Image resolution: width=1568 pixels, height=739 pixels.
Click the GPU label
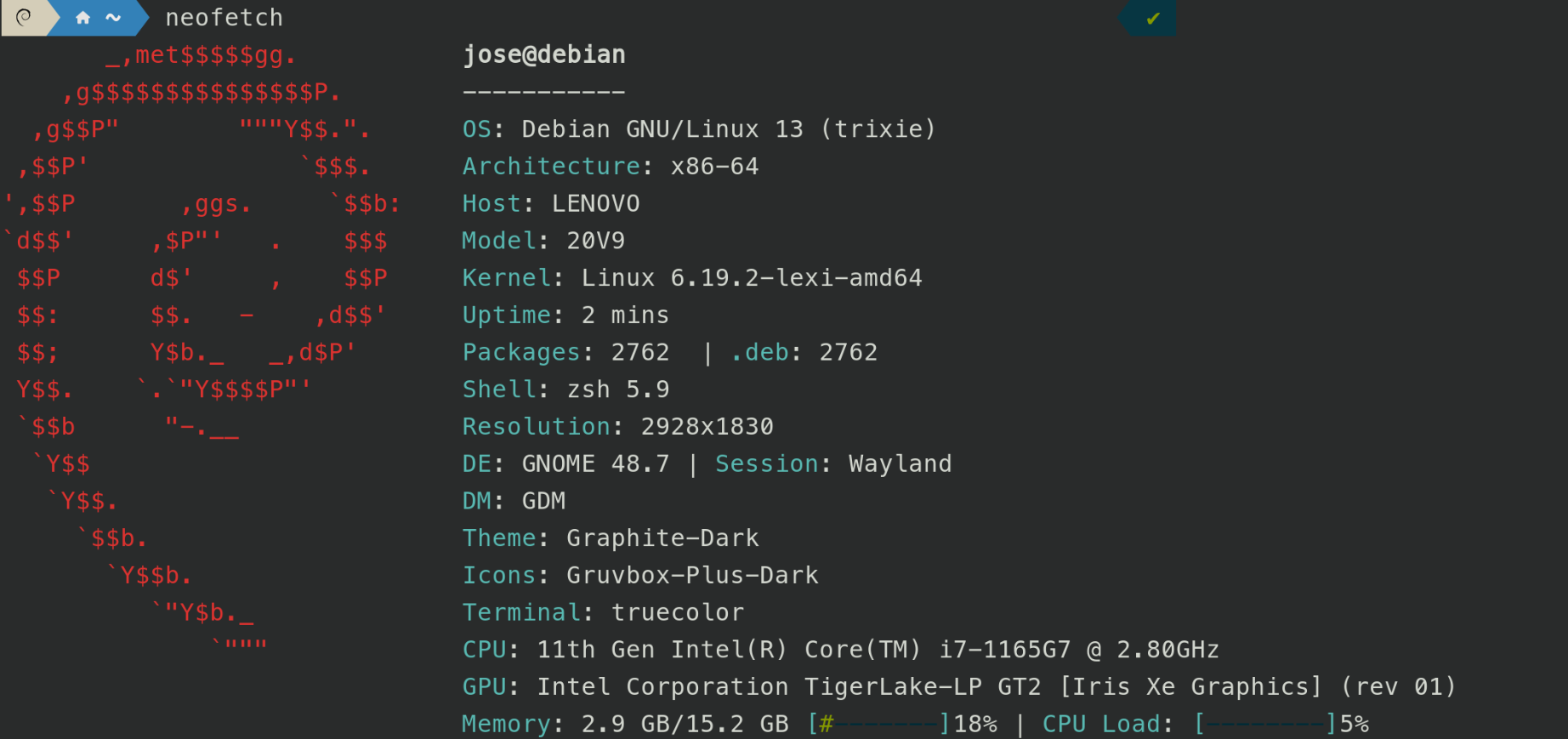pos(485,687)
